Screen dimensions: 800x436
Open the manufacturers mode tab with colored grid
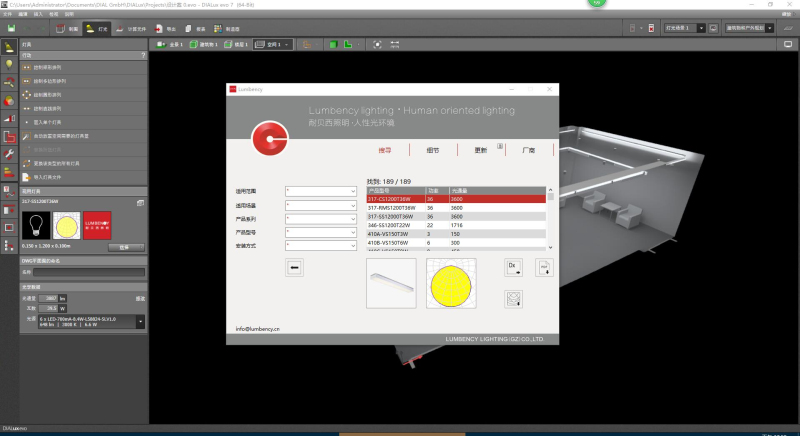227,29
